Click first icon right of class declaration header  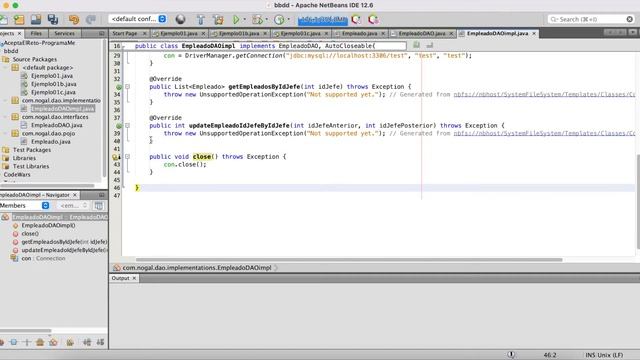tap(416, 45)
